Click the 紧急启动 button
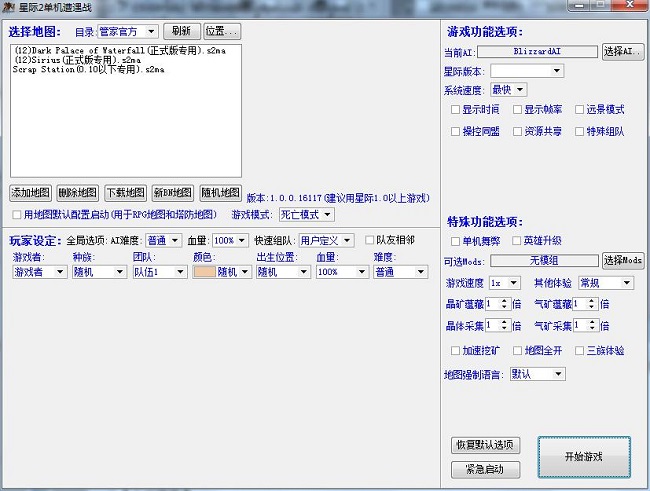 (x=485, y=469)
